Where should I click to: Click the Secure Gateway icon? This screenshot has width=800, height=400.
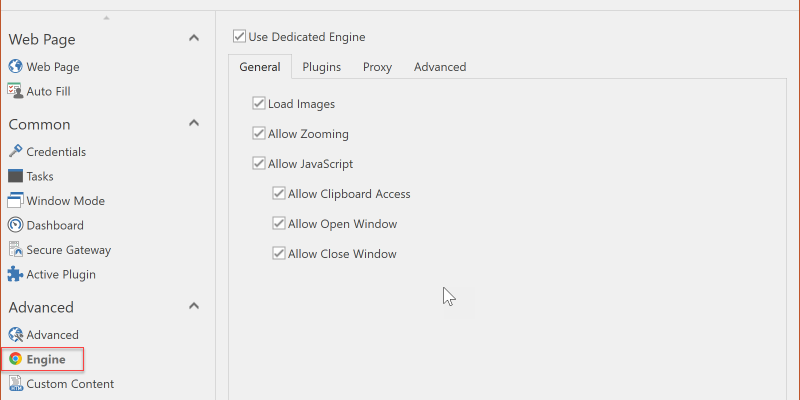[x=15, y=250]
